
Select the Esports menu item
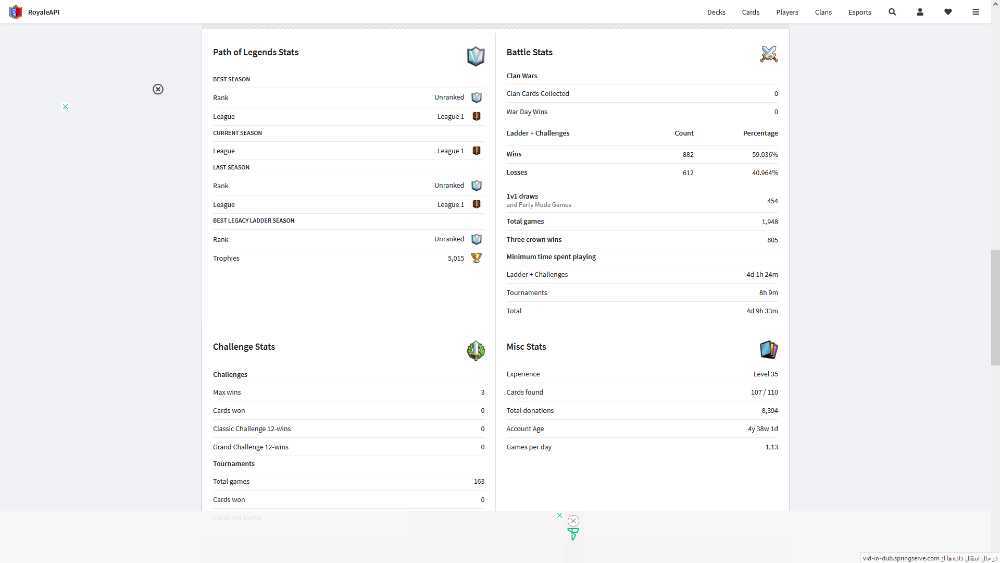click(x=860, y=12)
